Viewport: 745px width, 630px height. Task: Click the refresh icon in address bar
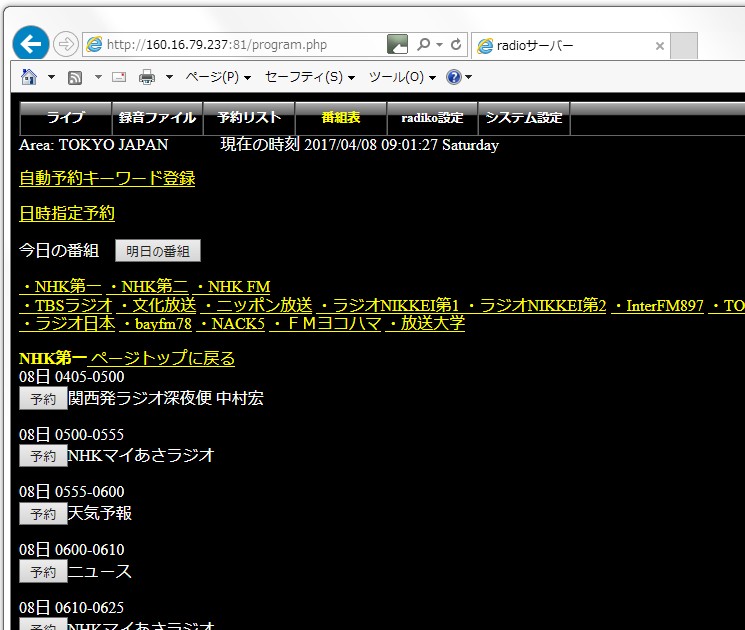[x=456, y=44]
